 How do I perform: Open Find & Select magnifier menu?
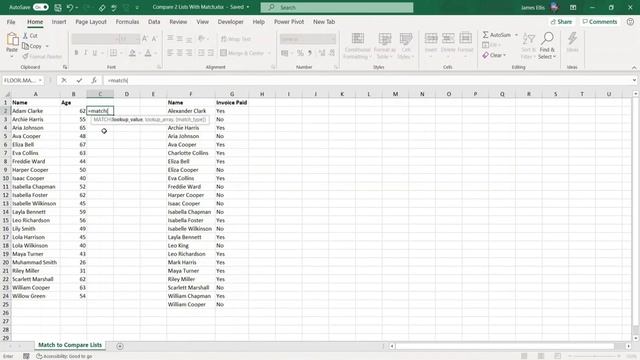(x=547, y=45)
